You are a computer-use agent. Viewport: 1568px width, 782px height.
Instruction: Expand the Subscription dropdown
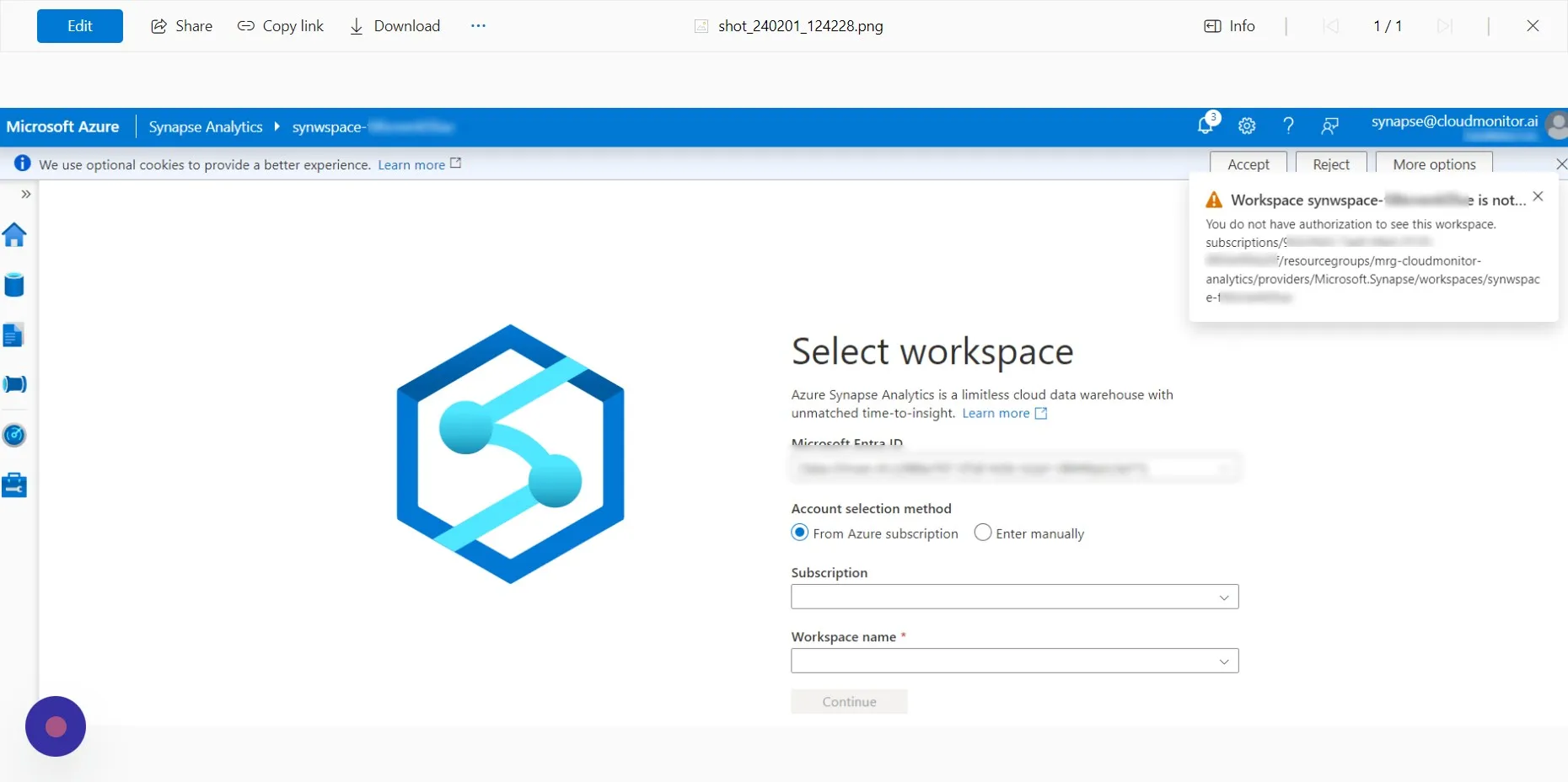(1015, 597)
